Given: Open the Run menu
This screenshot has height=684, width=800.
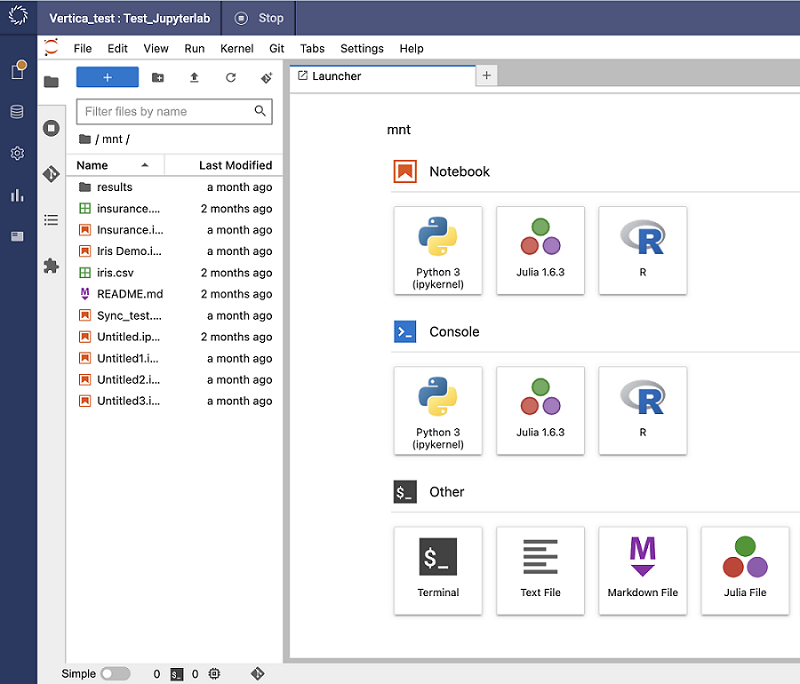Looking at the screenshot, I should 194,48.
